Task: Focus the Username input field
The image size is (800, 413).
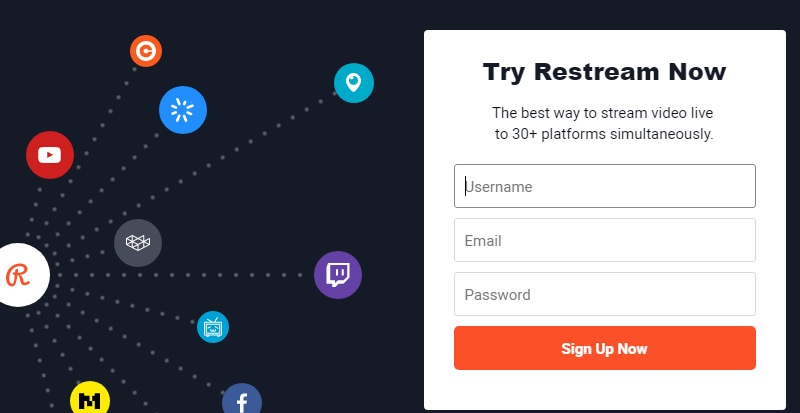Action: coord(605,186)
